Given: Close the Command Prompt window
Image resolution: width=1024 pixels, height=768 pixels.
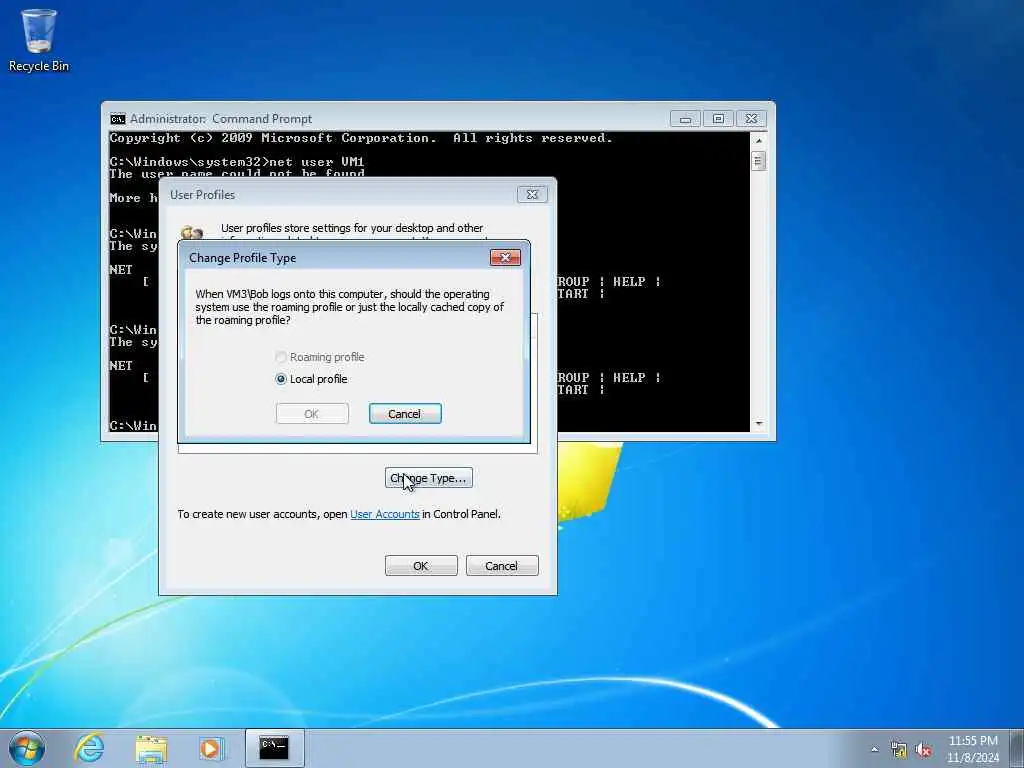Looking at the screenshot, I should pyautogui.click(x=751, y=119).
